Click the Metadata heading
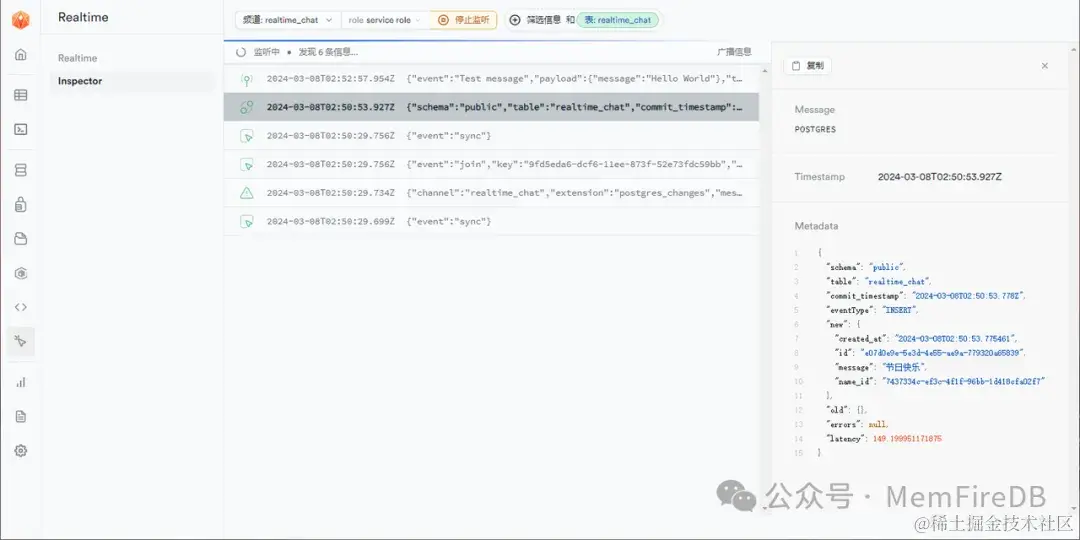The image size is (1080, 540). pyautogui.click(x=816, y=226)
